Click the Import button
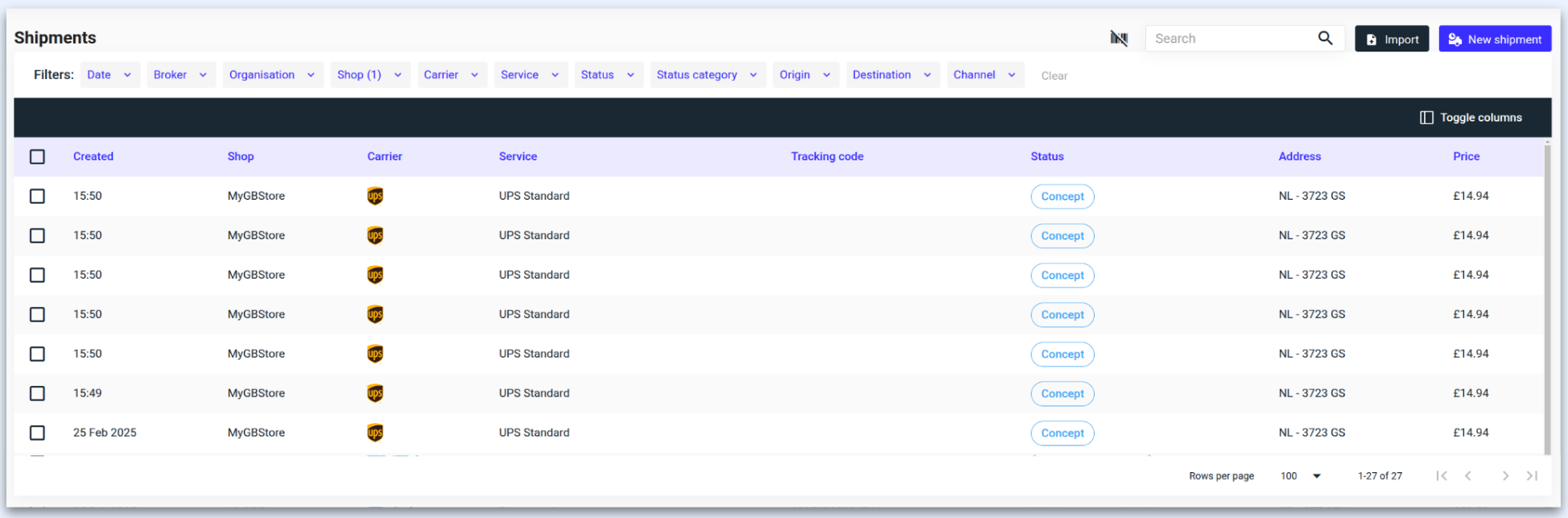 coord(1392,39)
